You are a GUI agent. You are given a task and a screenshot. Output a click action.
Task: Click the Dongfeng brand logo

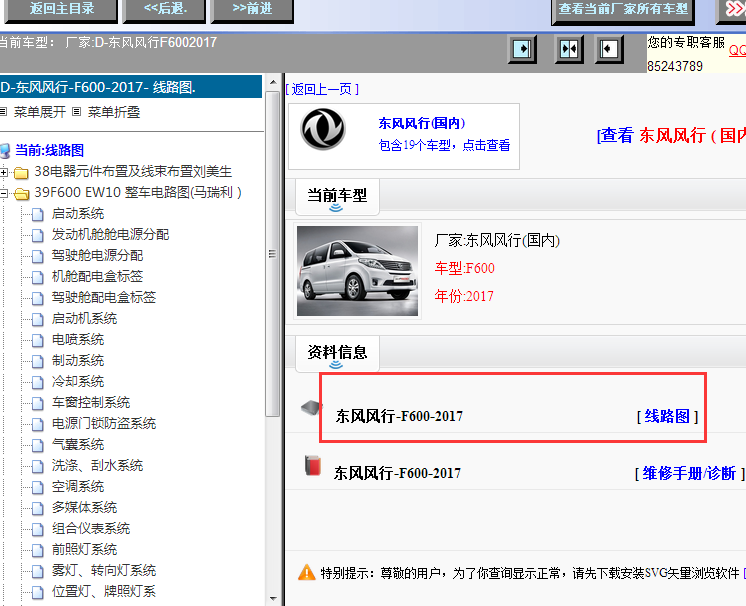[x=323, y=129]
